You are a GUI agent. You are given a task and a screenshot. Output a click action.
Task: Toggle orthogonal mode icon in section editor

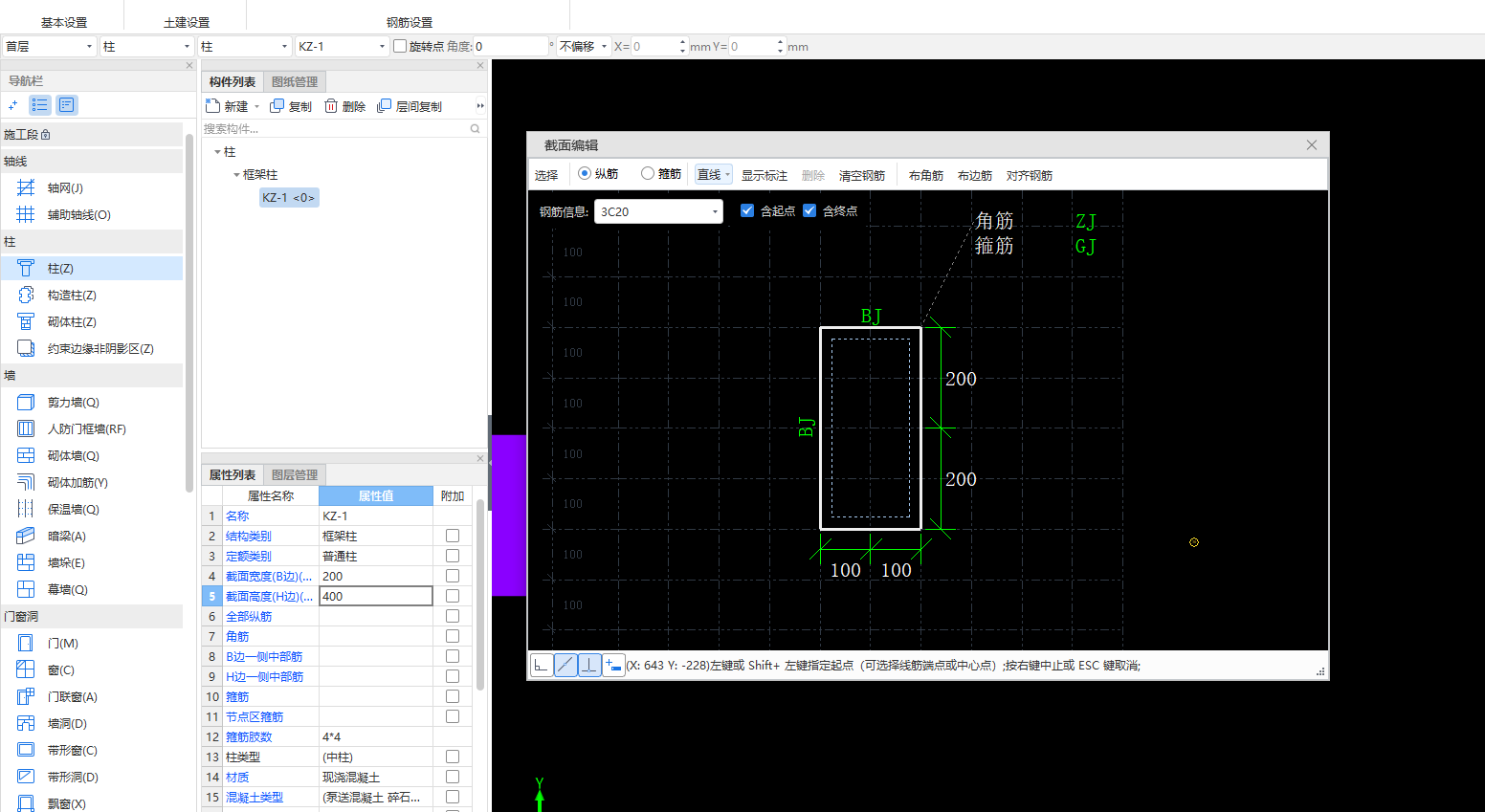542,665
